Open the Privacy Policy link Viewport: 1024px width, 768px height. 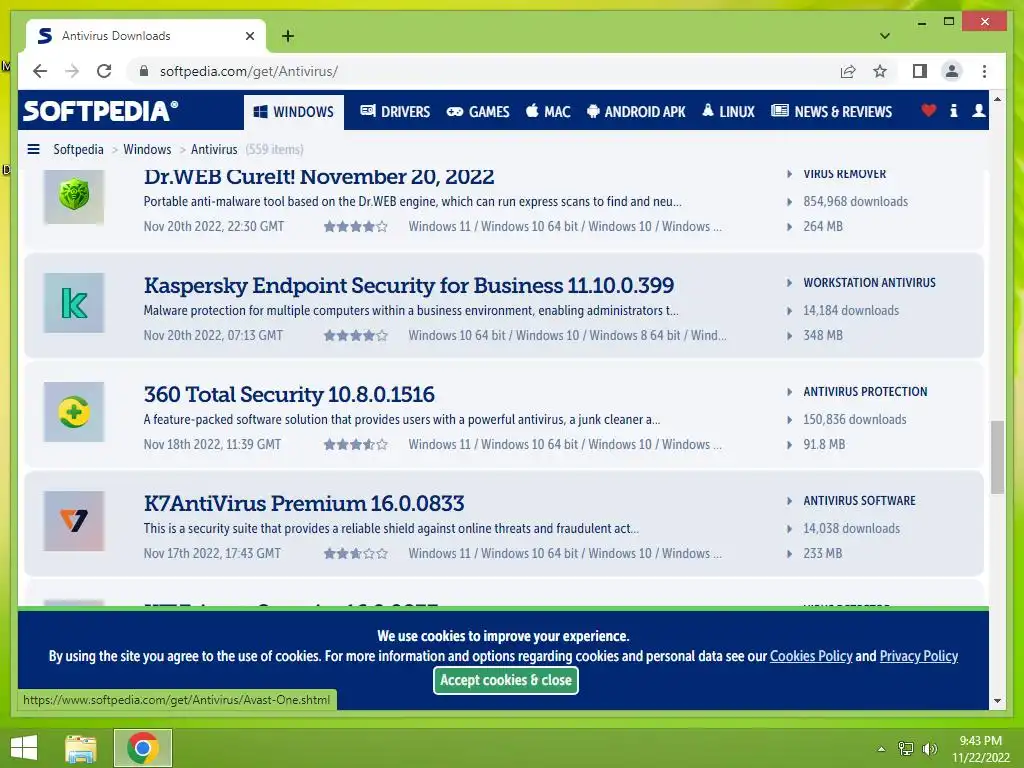[919, 656]
